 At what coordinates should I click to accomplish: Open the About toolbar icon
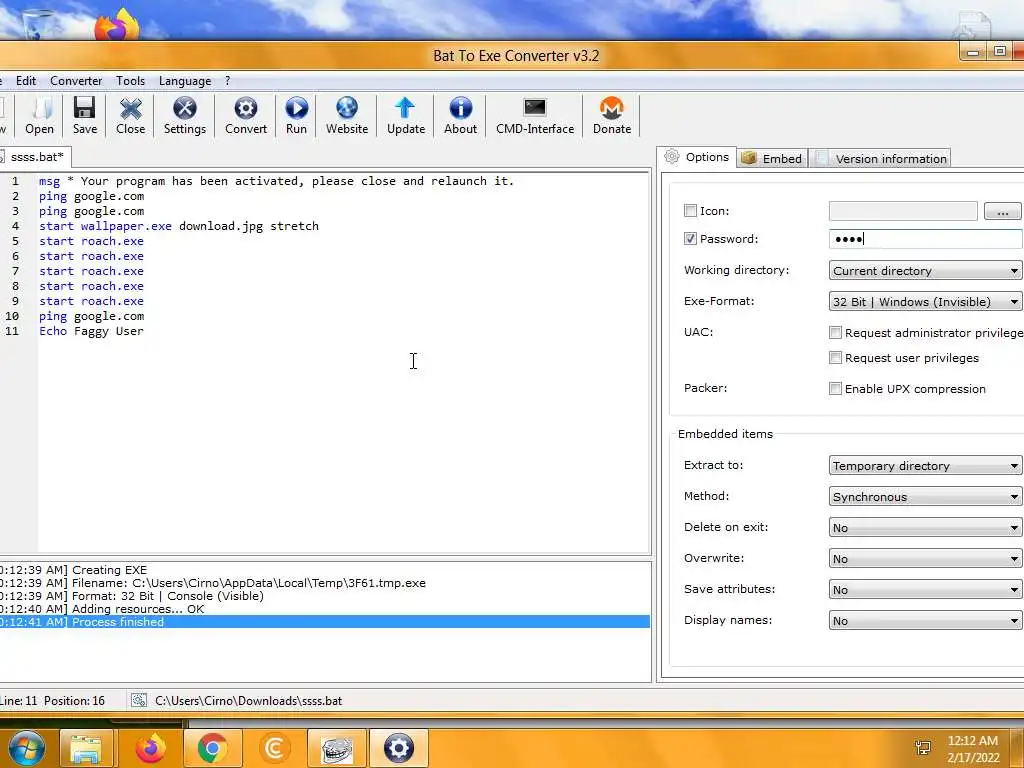pos(460,116)
